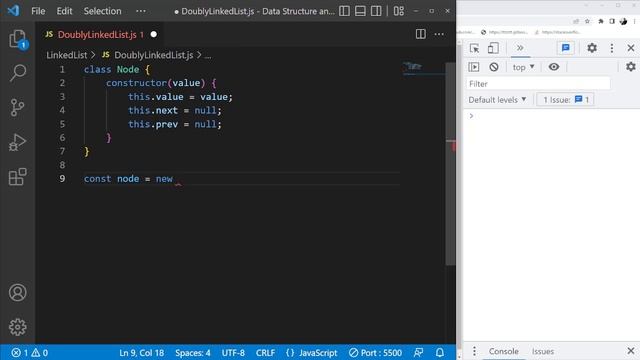The image size is (640, 360).
Task: Toggle primary side bar layout icon
Action: [344, 11]
